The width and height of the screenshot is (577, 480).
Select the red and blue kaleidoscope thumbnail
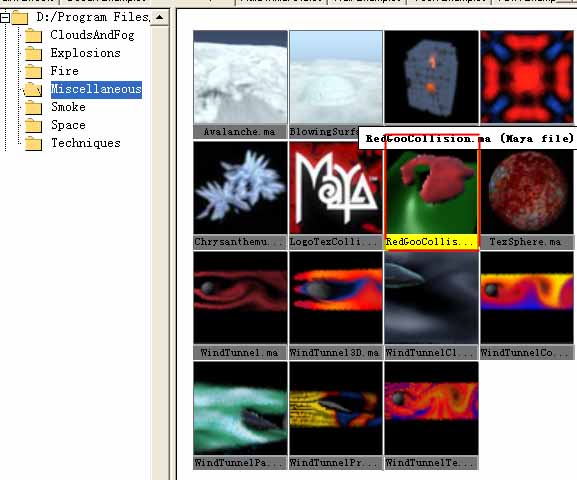[x=527, y=77]
